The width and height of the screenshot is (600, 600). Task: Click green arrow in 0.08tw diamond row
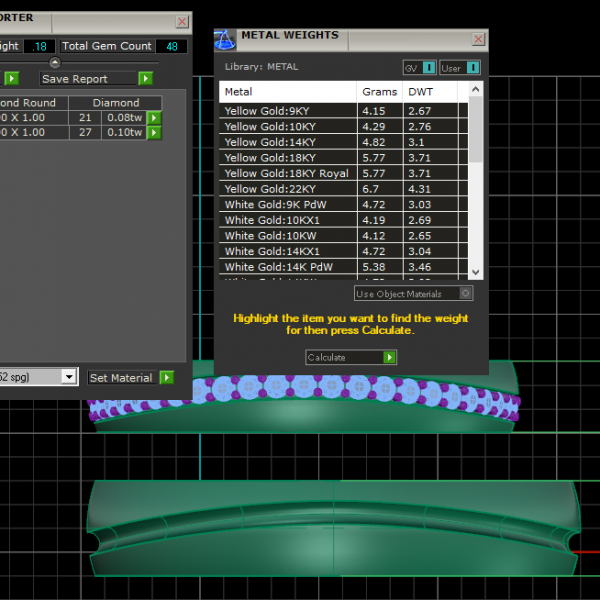coord(154,118)
